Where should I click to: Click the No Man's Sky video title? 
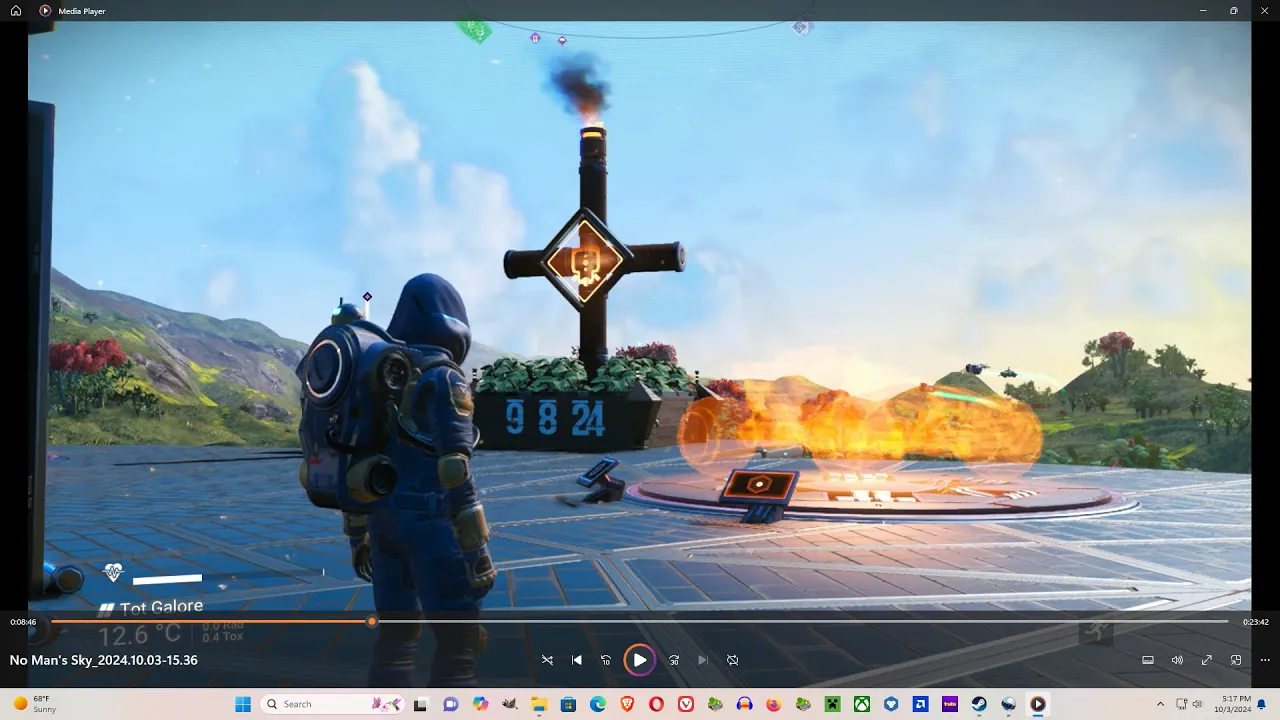pyautogui.click(x=104, y=660)
